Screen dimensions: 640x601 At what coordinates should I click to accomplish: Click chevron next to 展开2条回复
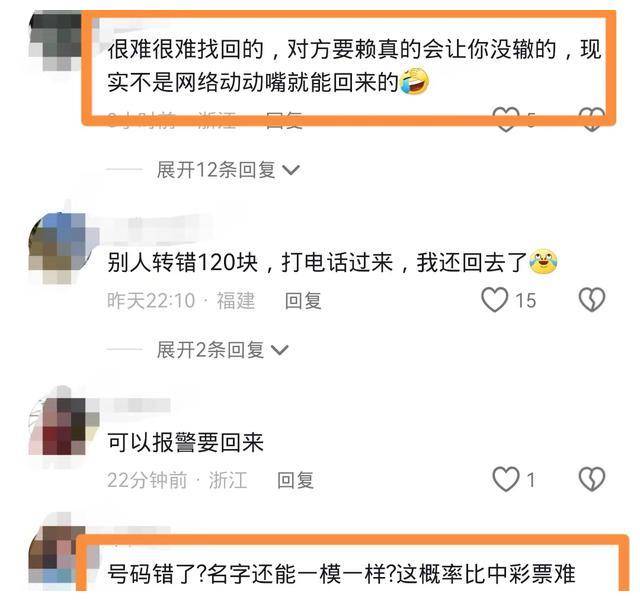(280, 350)
